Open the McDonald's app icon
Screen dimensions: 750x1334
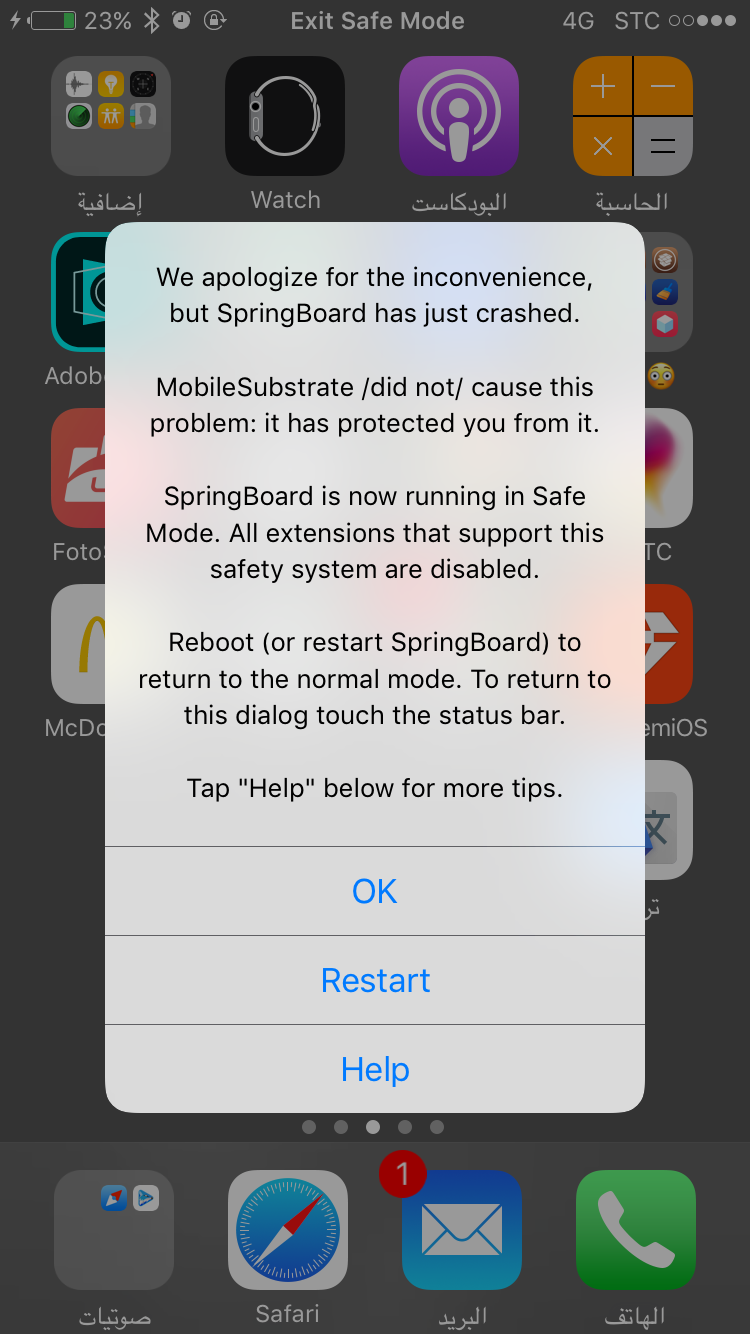tap(79, 644)
